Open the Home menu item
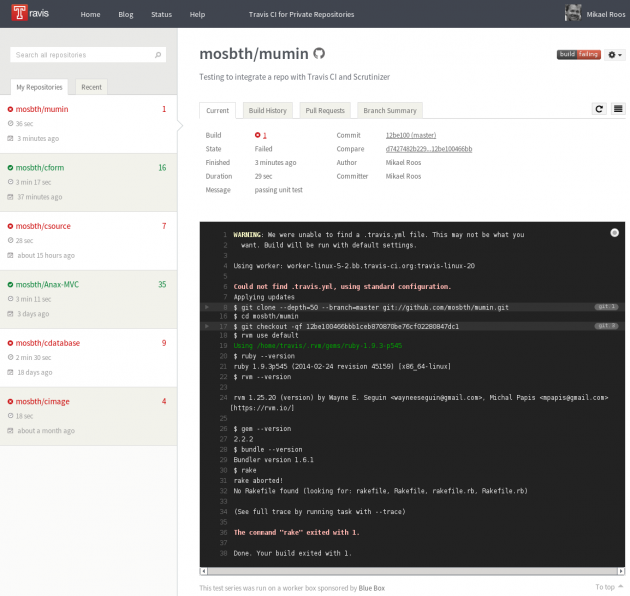This screenshot has width=630, height=596. 90,14
